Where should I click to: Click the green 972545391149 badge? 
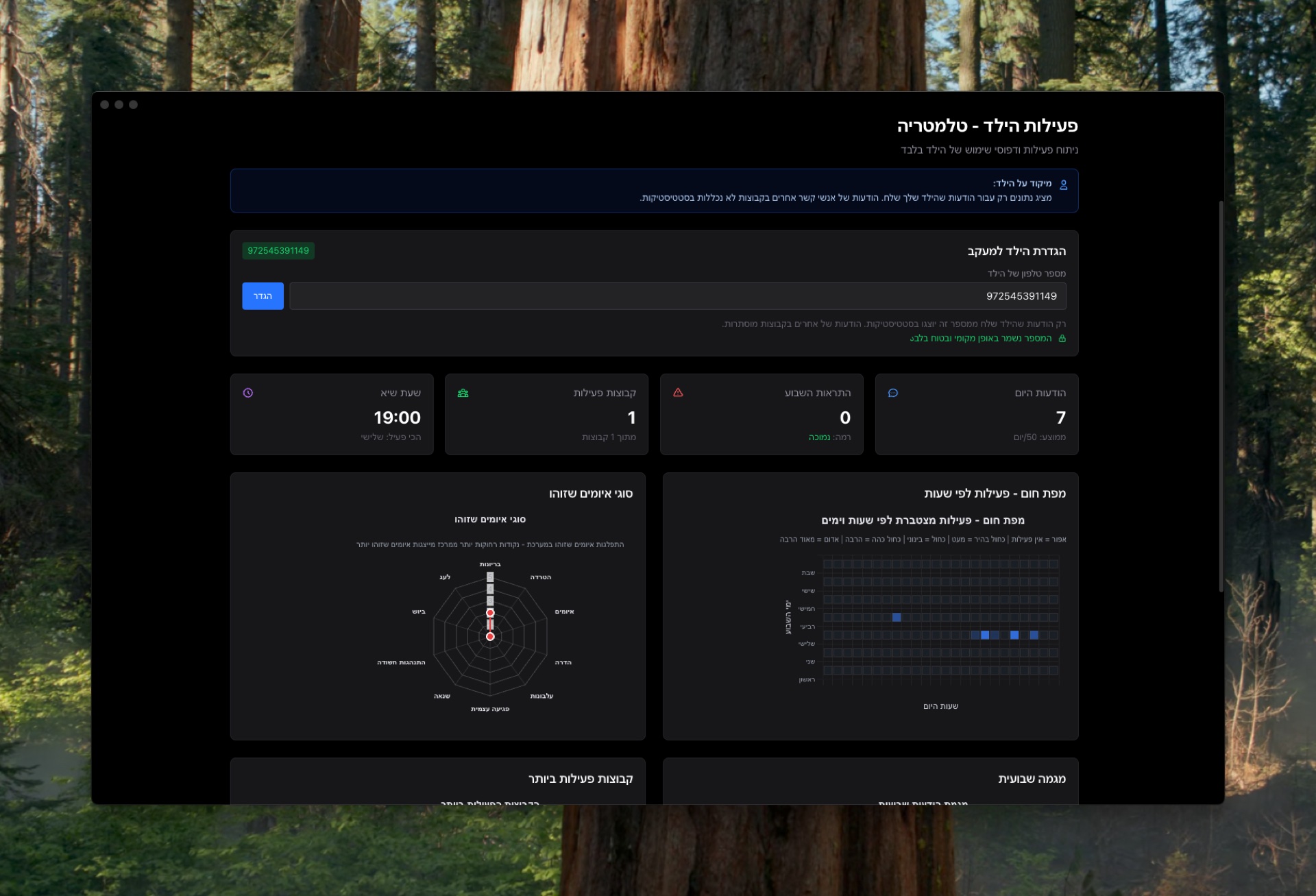pyautogui.click(x=278, y=251)
